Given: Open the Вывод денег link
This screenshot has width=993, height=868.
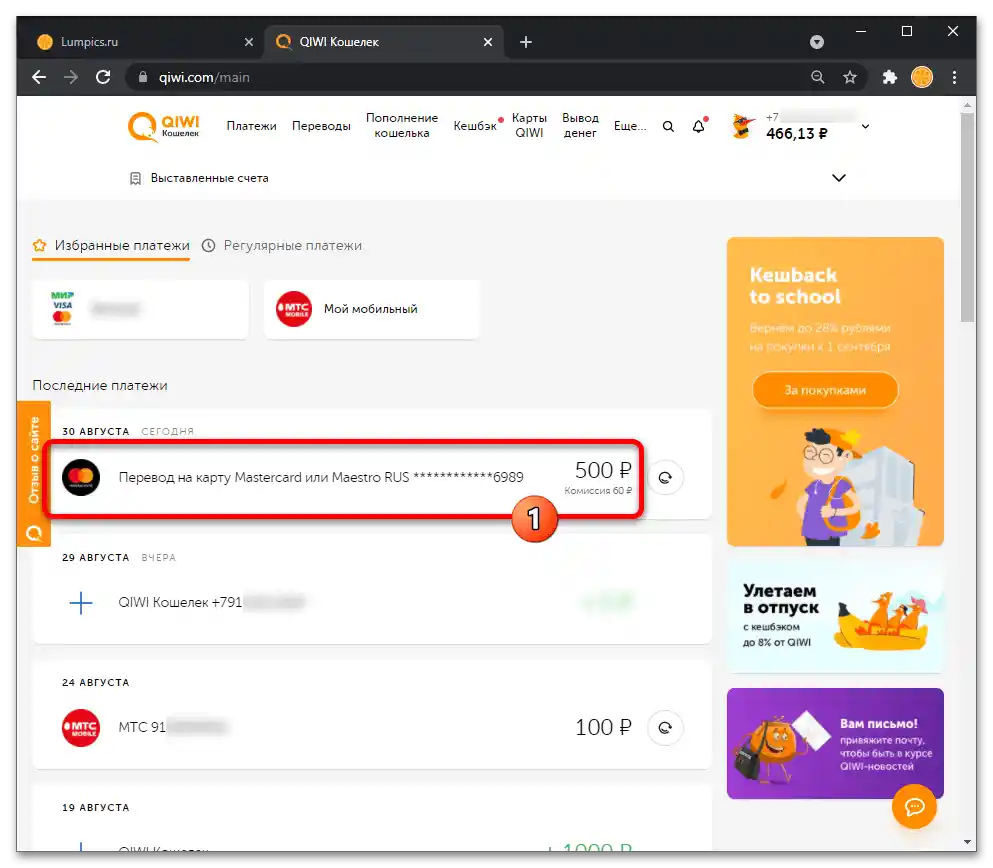Looking at the screenshot, I should pyautogui.click(x=580, y=126).
